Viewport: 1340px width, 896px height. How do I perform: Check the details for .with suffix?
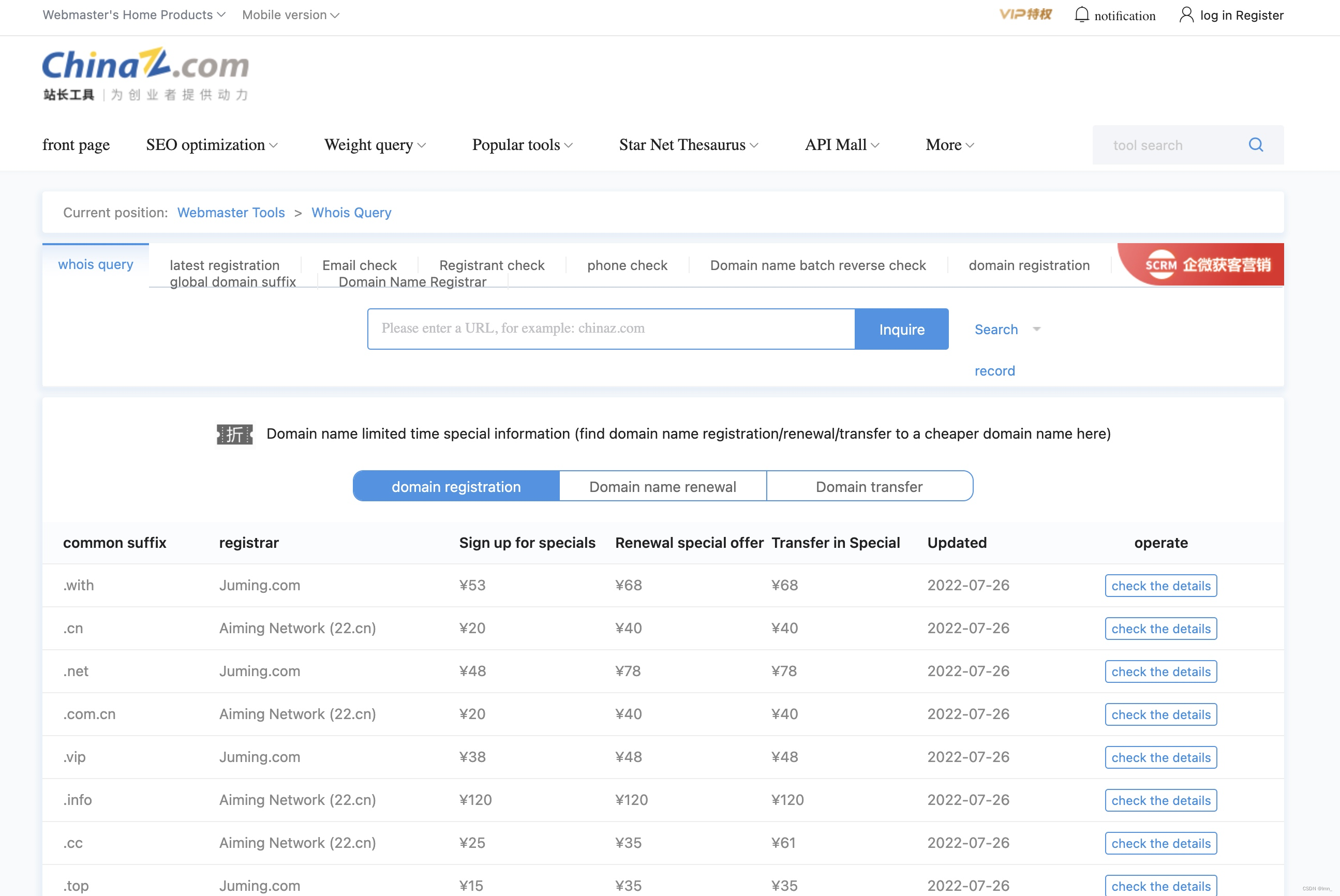(x=1160, y=585)
